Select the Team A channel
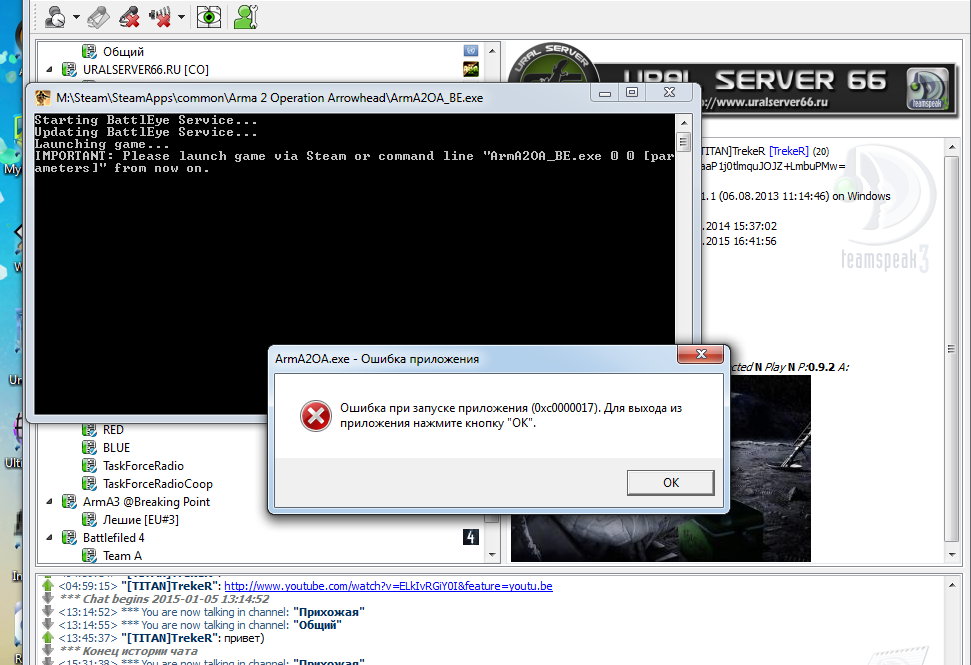 point(122,555)
